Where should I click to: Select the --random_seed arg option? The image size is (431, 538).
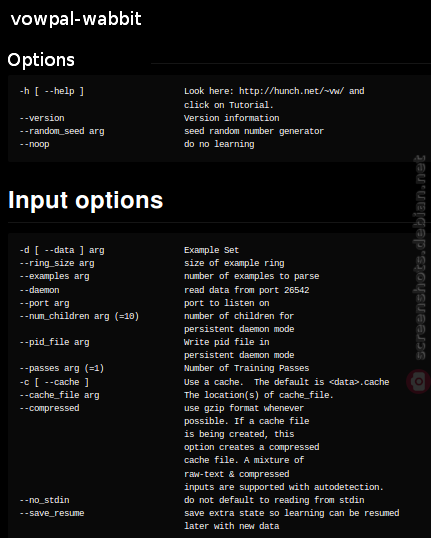coord(62,131)
